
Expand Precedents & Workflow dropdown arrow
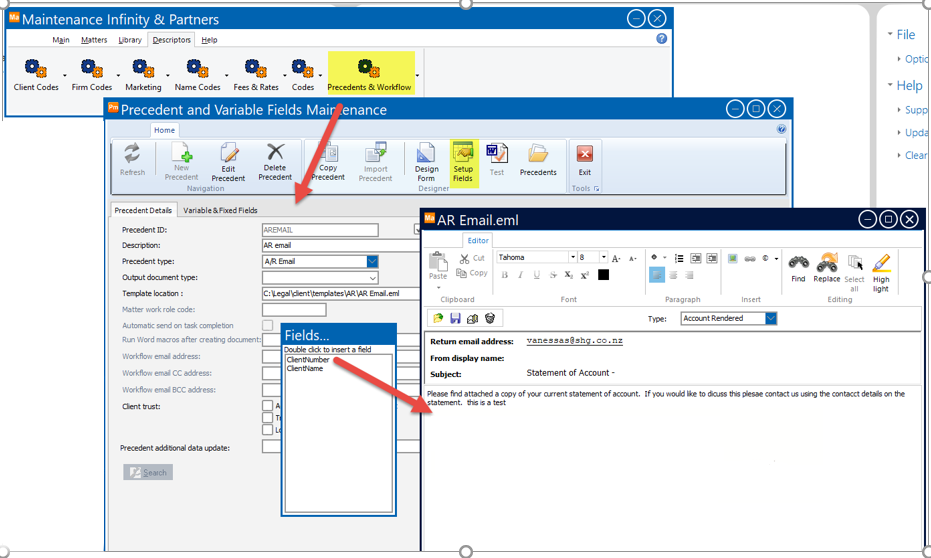pyautogui.click(x=417, y=76)
